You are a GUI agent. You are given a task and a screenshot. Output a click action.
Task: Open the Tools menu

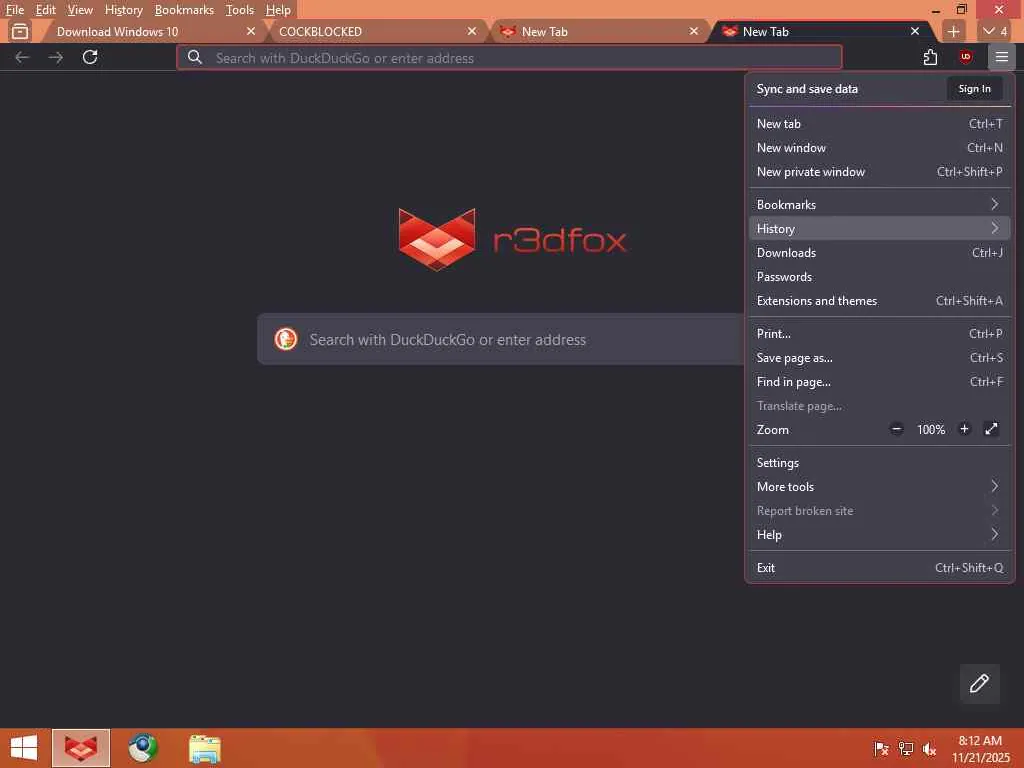240,10
